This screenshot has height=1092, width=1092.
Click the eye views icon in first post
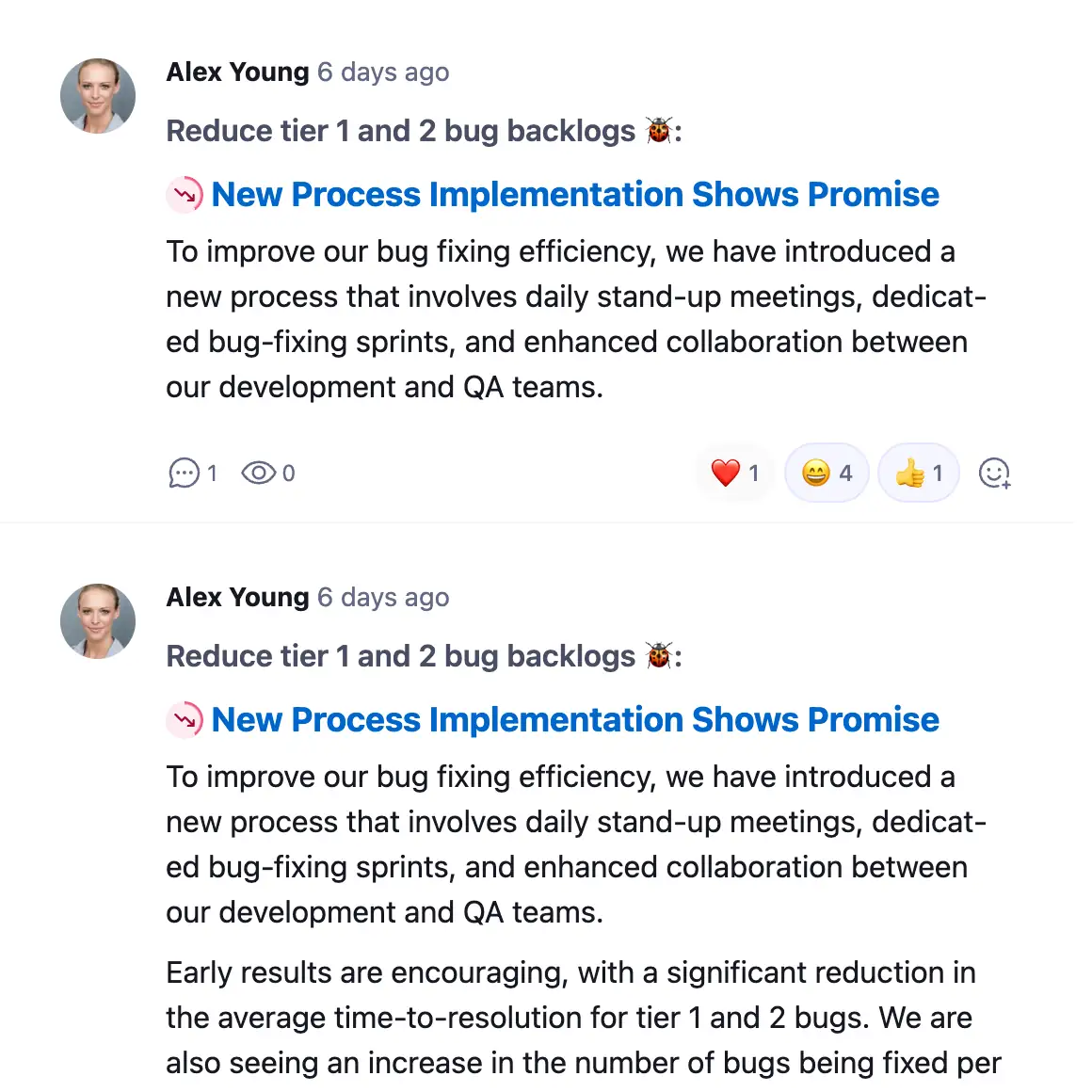point(259,473)
